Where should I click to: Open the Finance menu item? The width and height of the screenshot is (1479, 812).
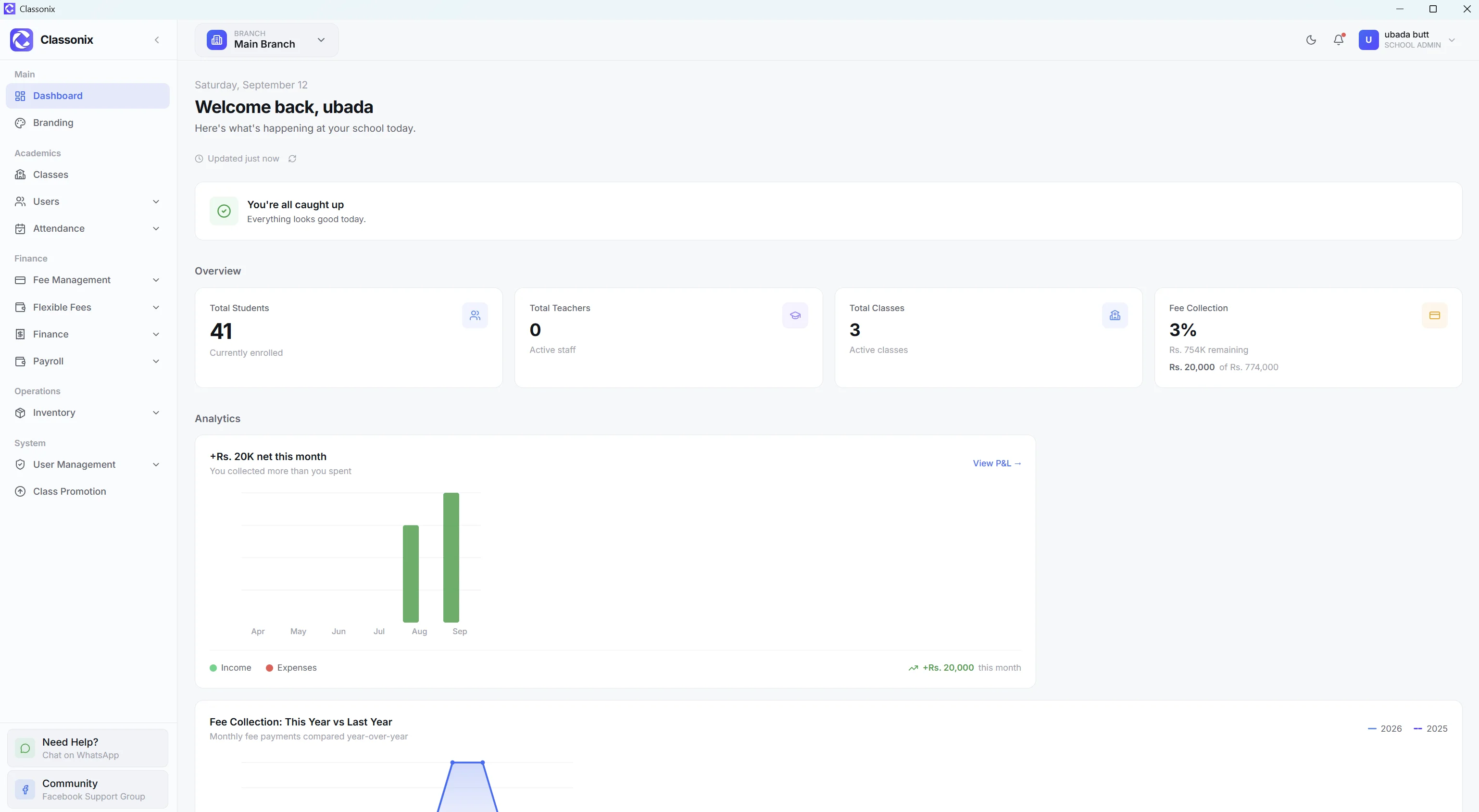(x=88, y=334)
